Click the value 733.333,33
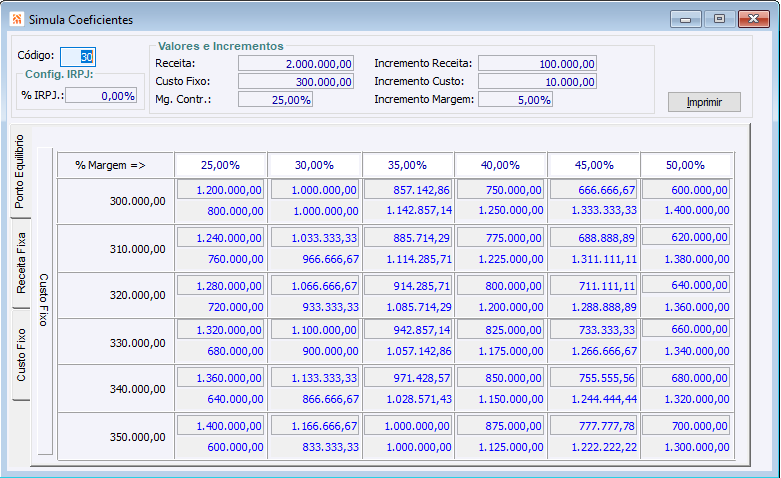The width and height of the screenshot is (781, 478). pos(593,330)
